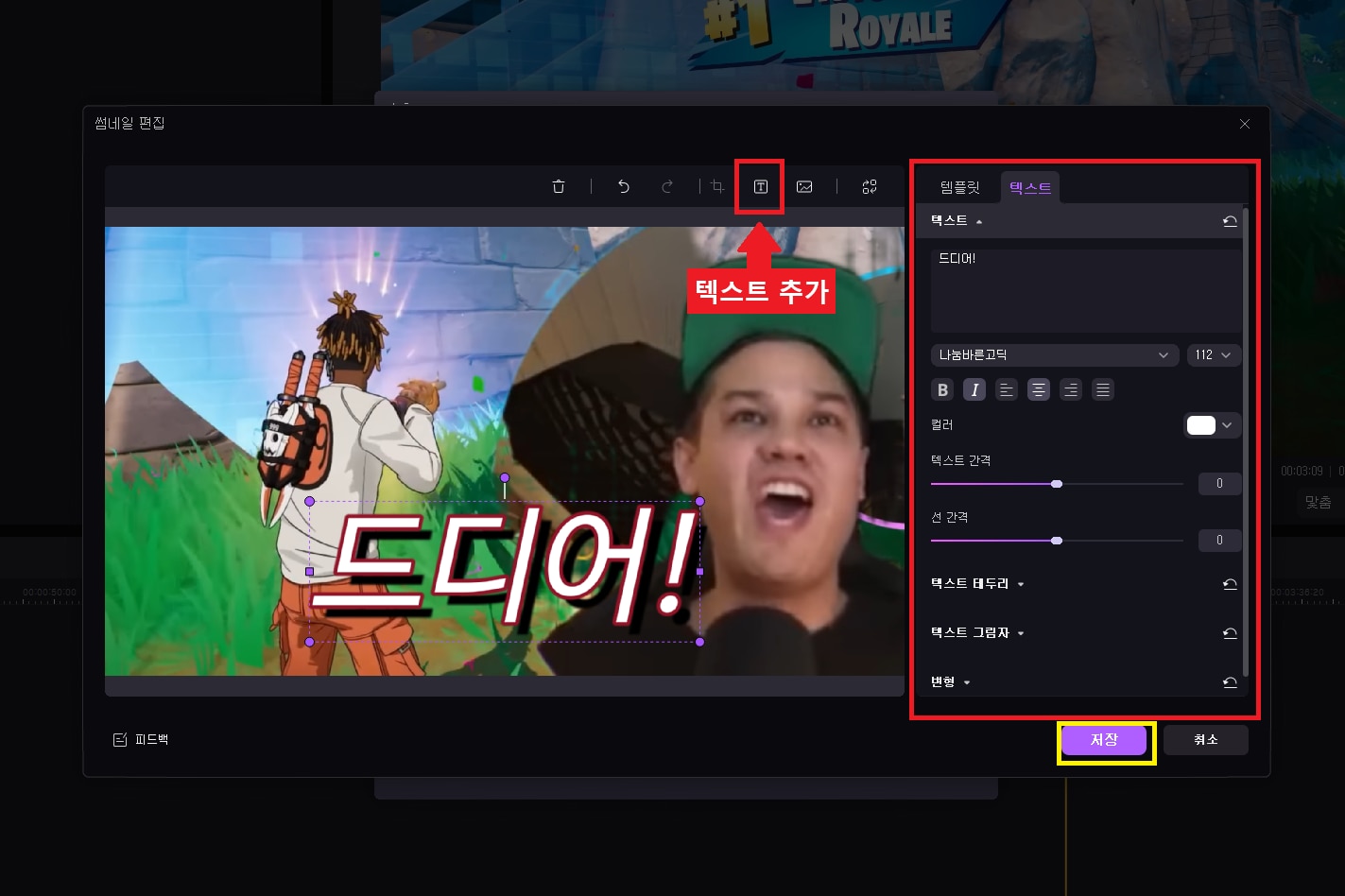Delete selected element with trash icon
This screenshot has height=896, width=1345.
(x=559, y=187)
